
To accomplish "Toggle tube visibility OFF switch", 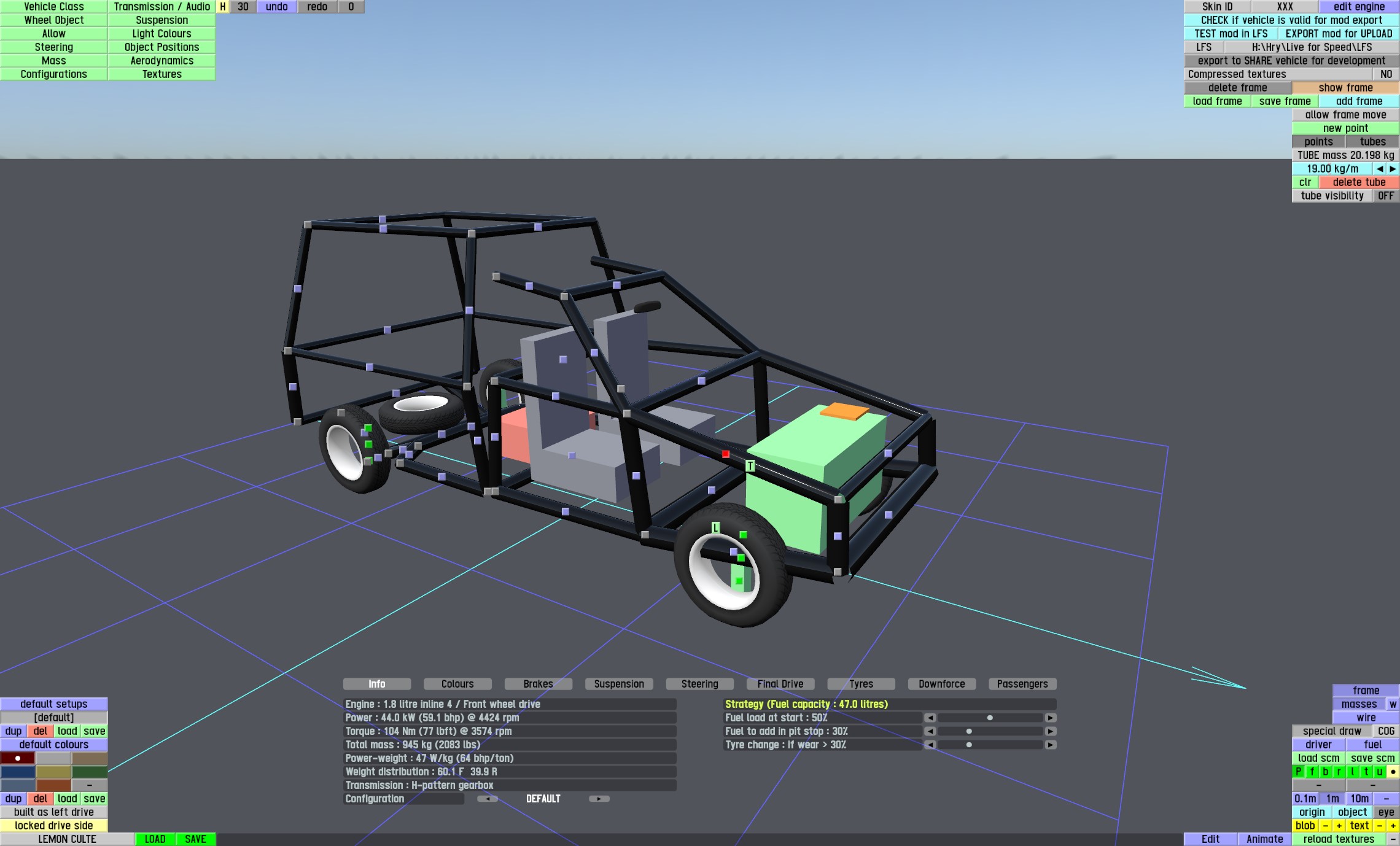I will tap(1385, 196).
